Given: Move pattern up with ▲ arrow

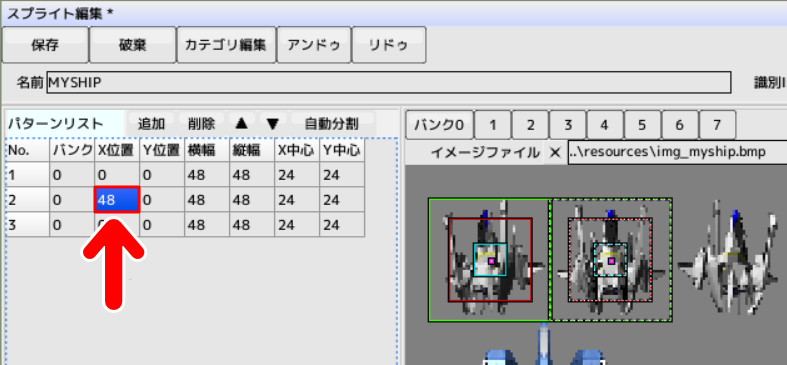Looking at the screenshot, I should coord(241,123).
